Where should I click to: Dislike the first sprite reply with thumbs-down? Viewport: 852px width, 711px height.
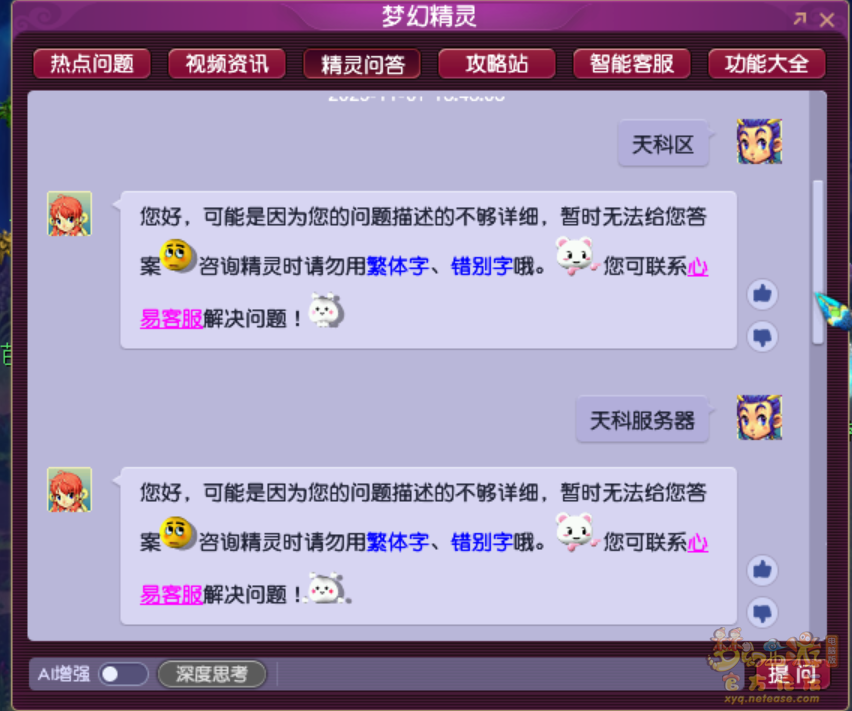point(762,337)
